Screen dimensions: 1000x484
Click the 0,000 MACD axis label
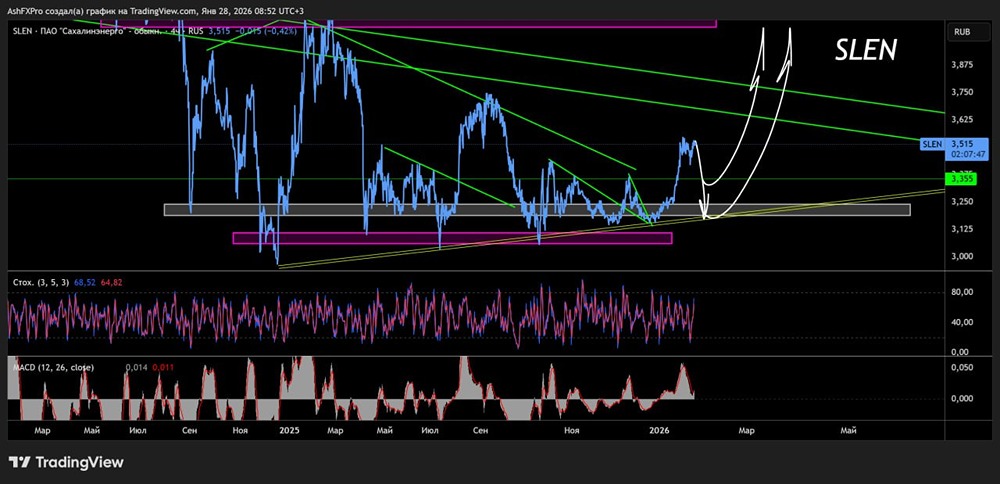(960, 399)
